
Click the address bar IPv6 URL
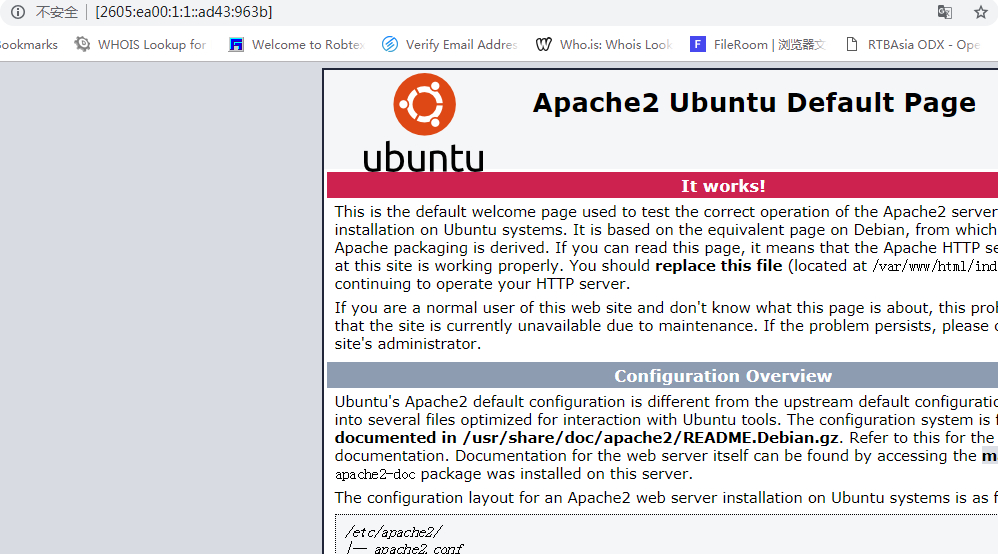[184, 12]
